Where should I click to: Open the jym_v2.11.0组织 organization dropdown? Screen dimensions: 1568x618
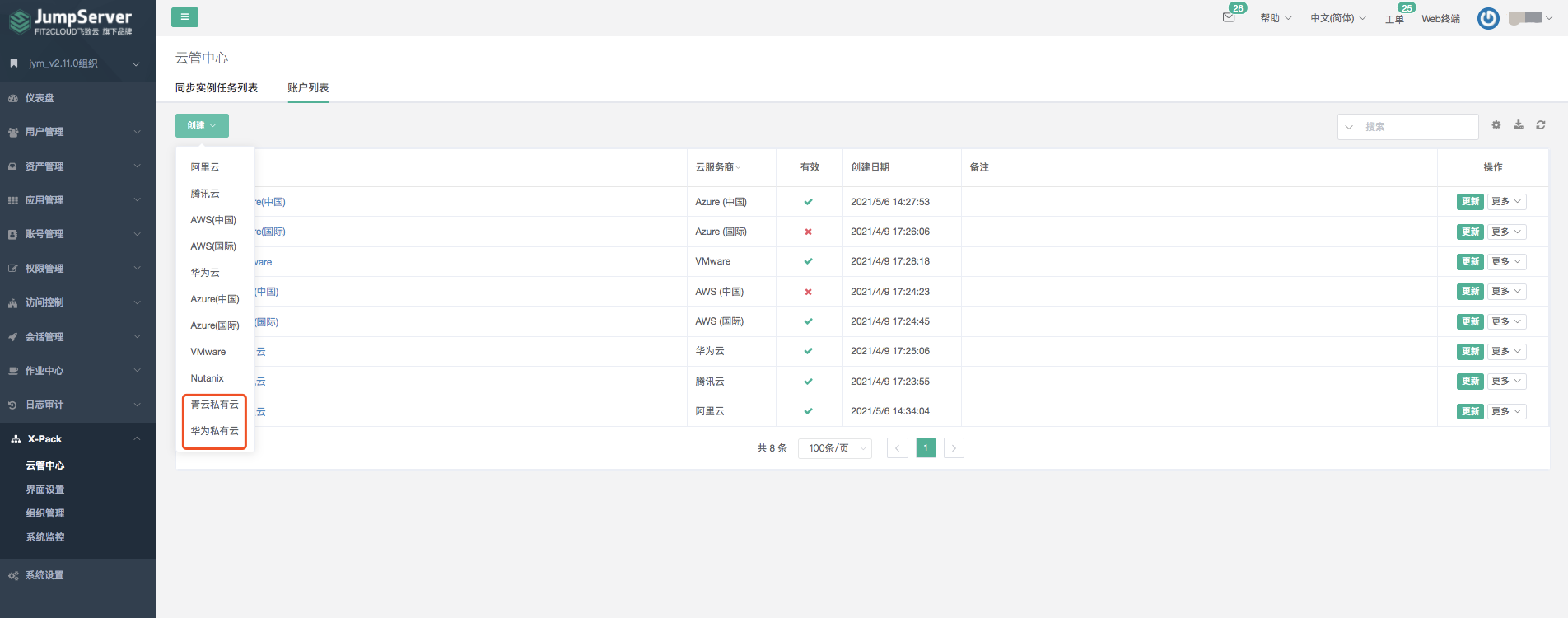point(78,63)
